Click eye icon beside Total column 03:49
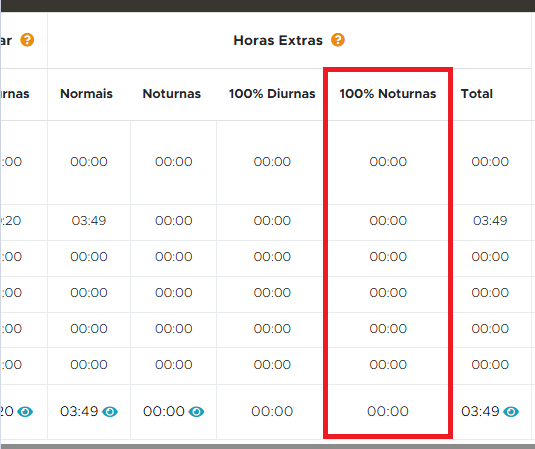 511,412
